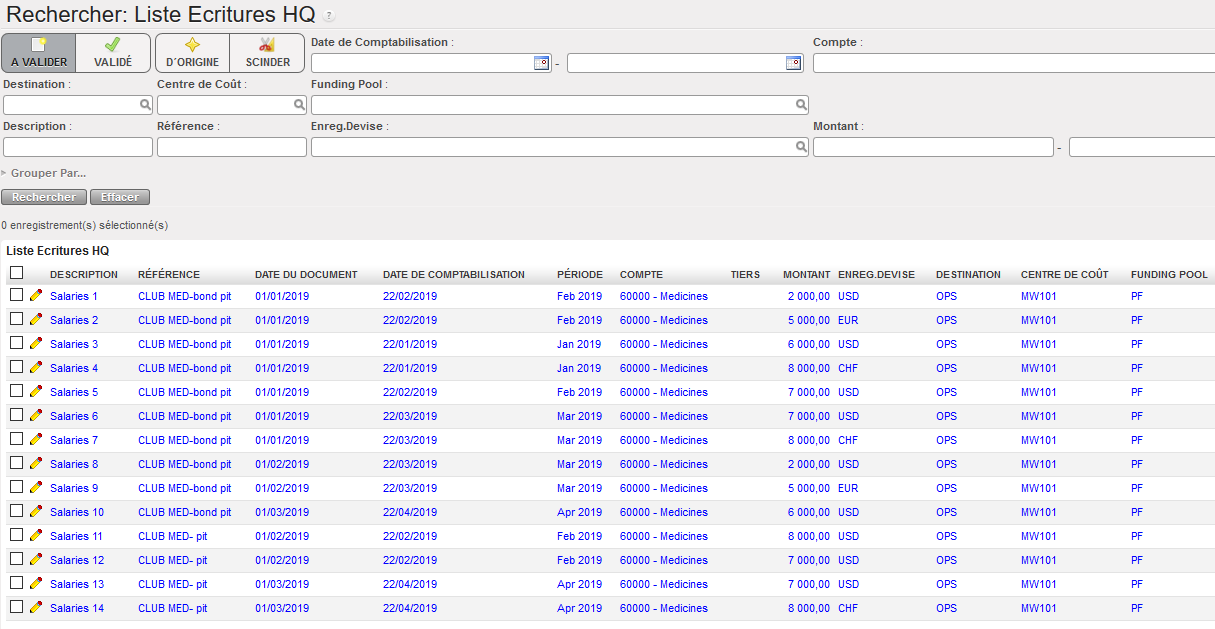Sort table by Montant column header
The image size is (1215, 629).
[806, 274]
